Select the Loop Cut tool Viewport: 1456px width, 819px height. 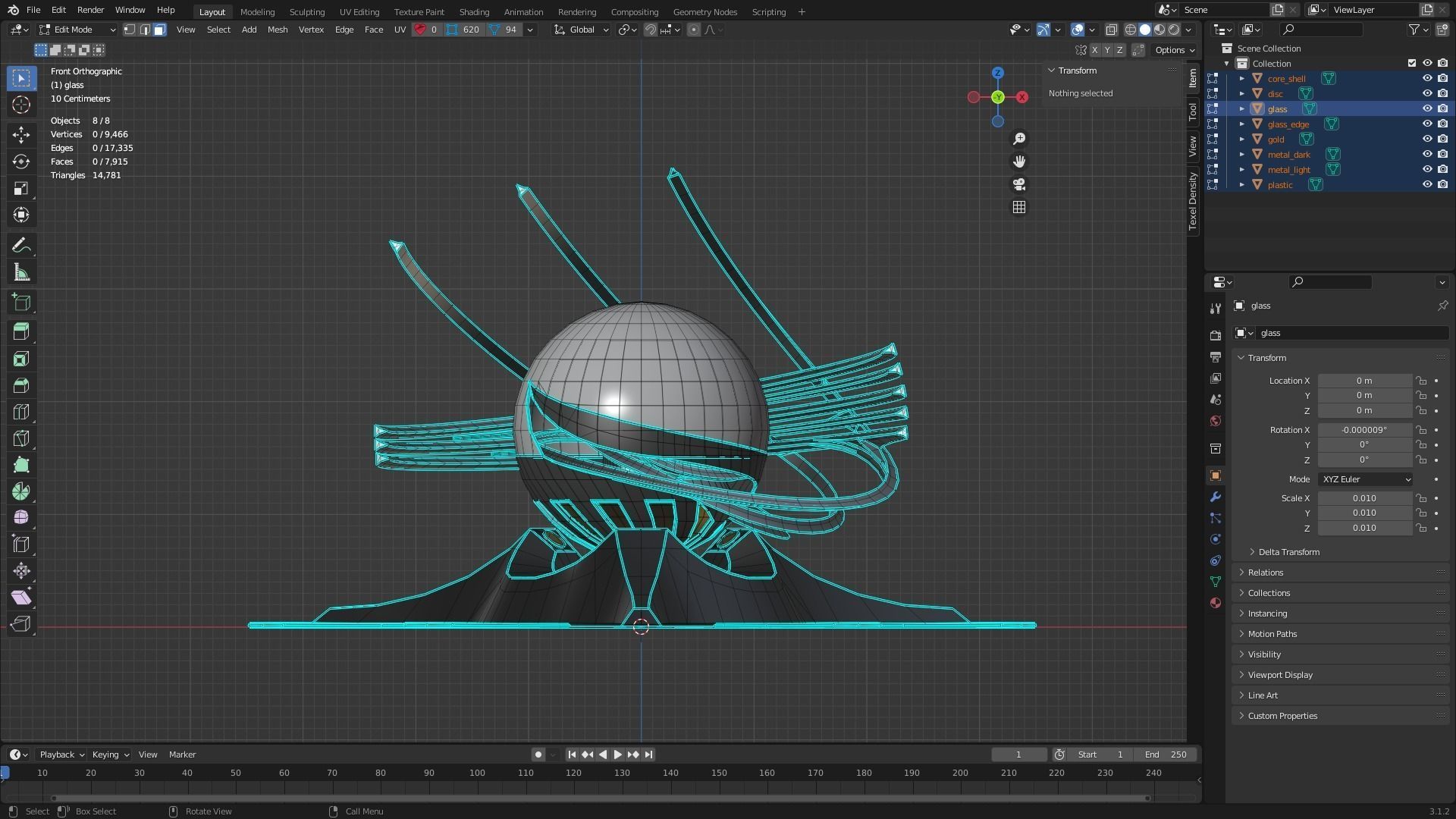21,412
